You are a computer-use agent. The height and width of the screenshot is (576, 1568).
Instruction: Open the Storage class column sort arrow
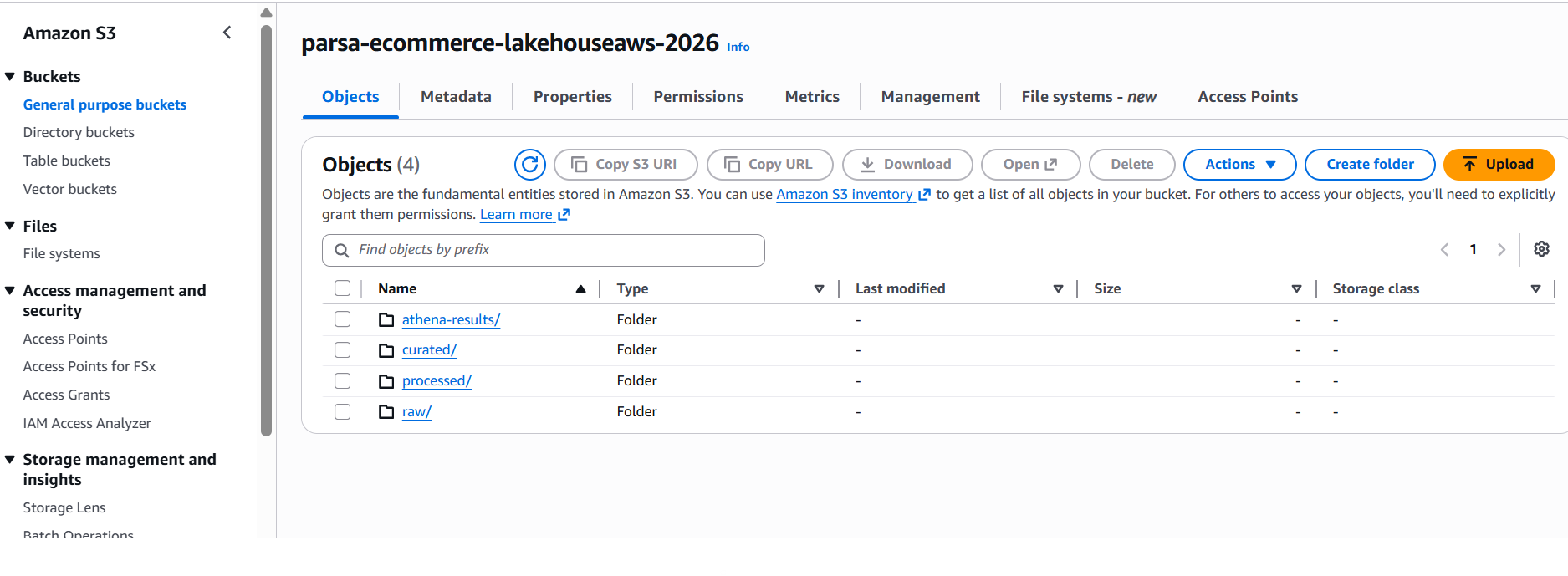coord(1535,289)
